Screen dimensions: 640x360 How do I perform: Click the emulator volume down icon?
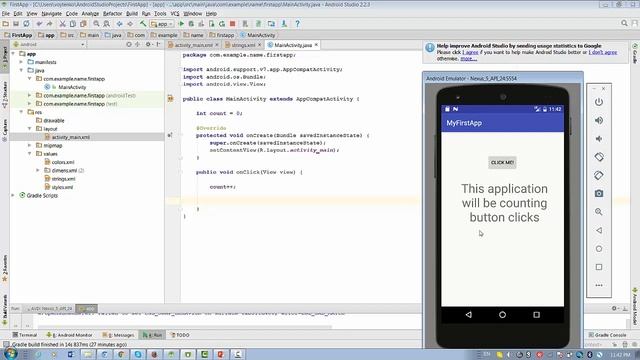pos(599,139)
